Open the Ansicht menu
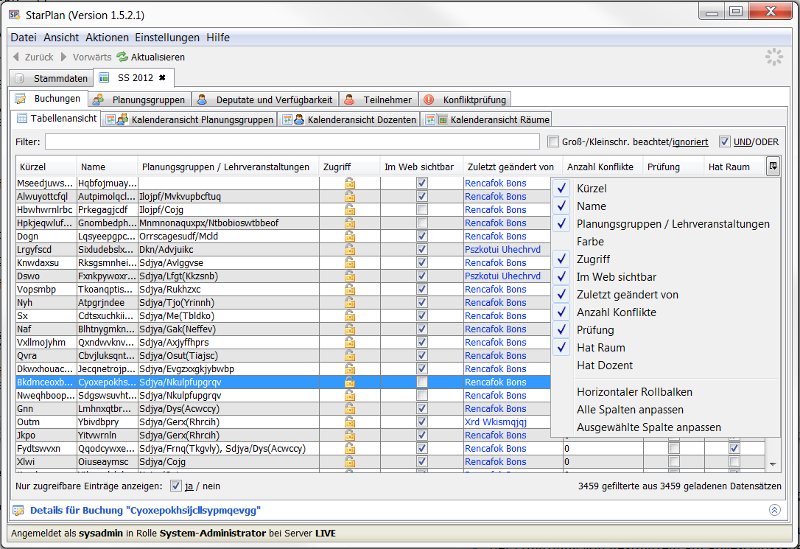The width and height of the screenshot is (800, 549). click(61, 37)
